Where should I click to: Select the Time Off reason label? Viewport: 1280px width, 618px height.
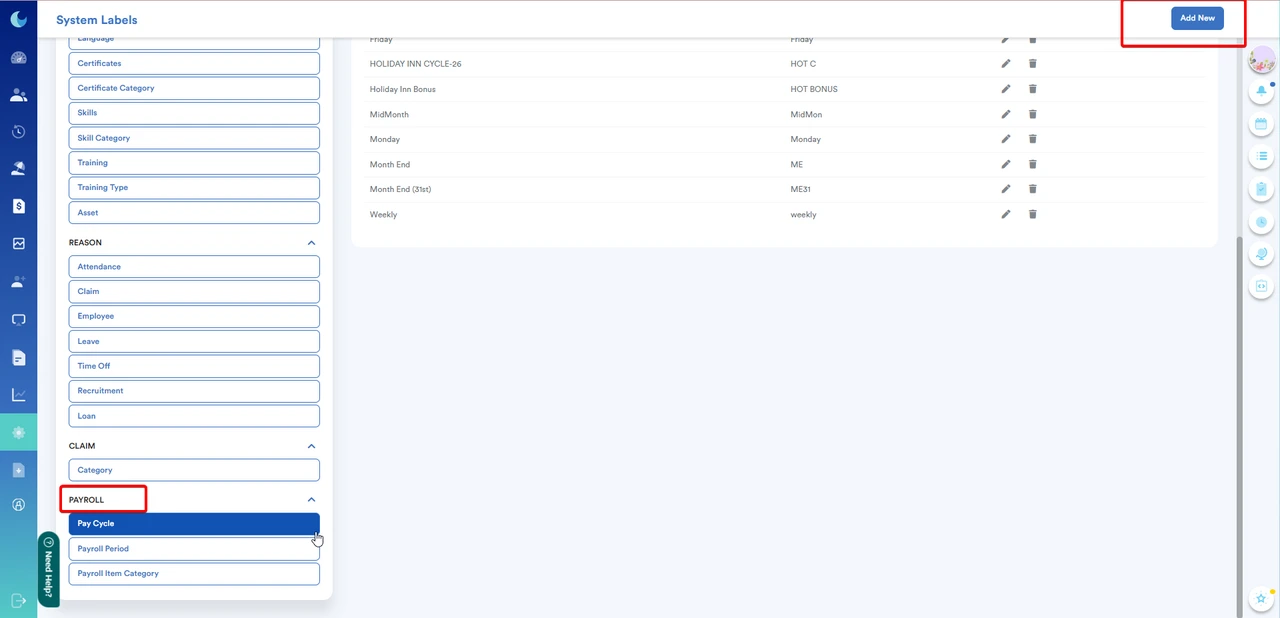194,366
